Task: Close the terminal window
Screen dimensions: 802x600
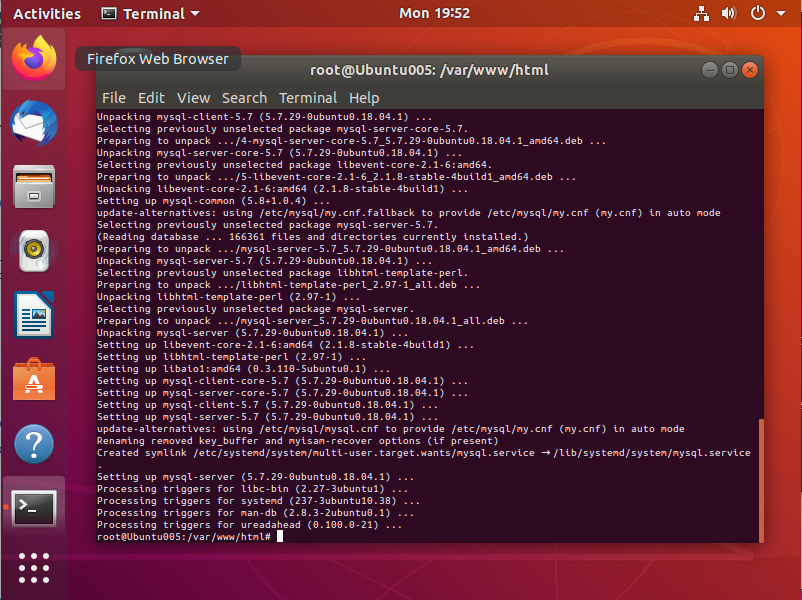Action: [x=750, y=70]
